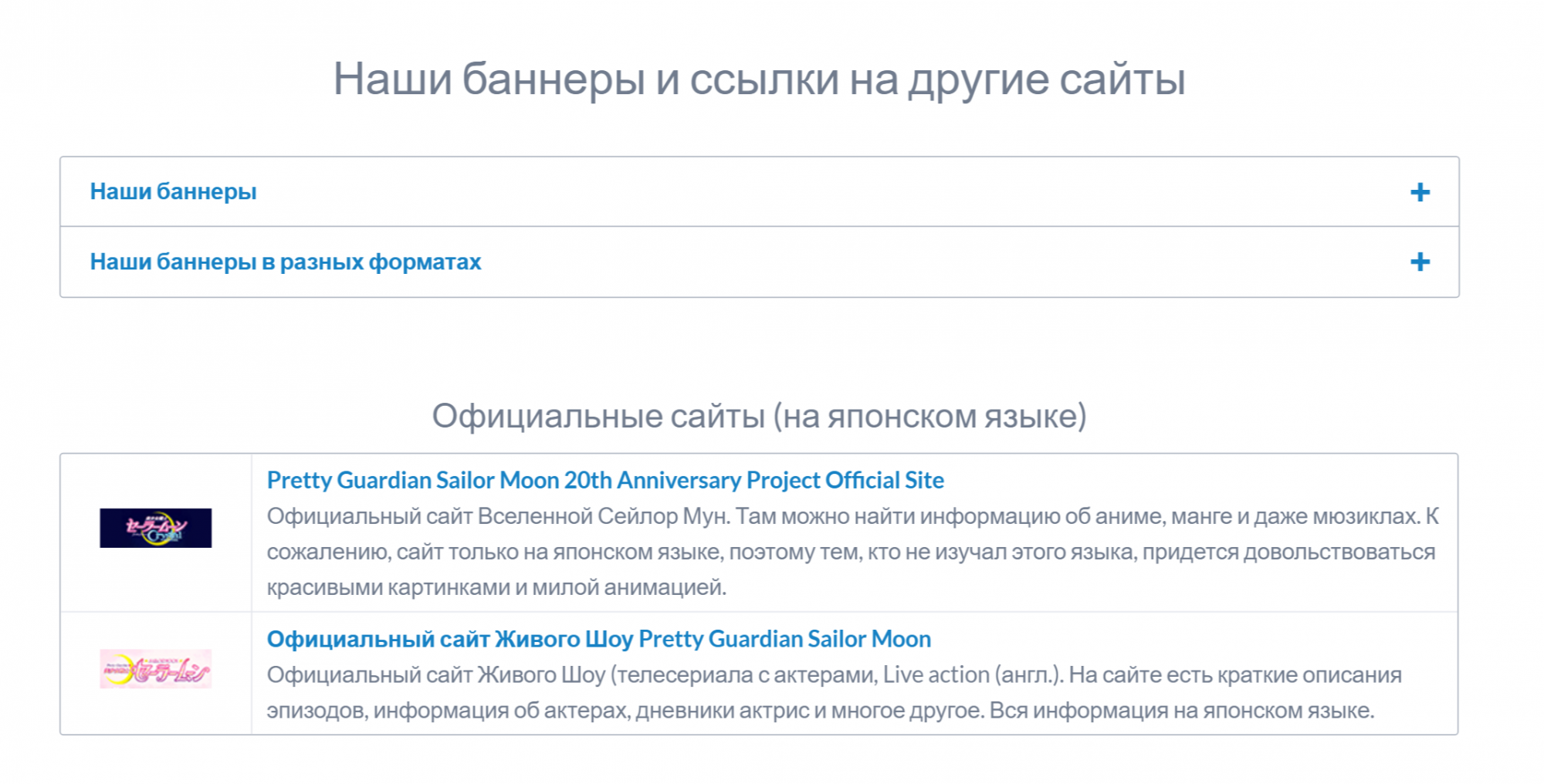The height and width of the screenshot is (784, 1544).
Task: Click the Официальные сайты section heading
Action: pos(758,416)
